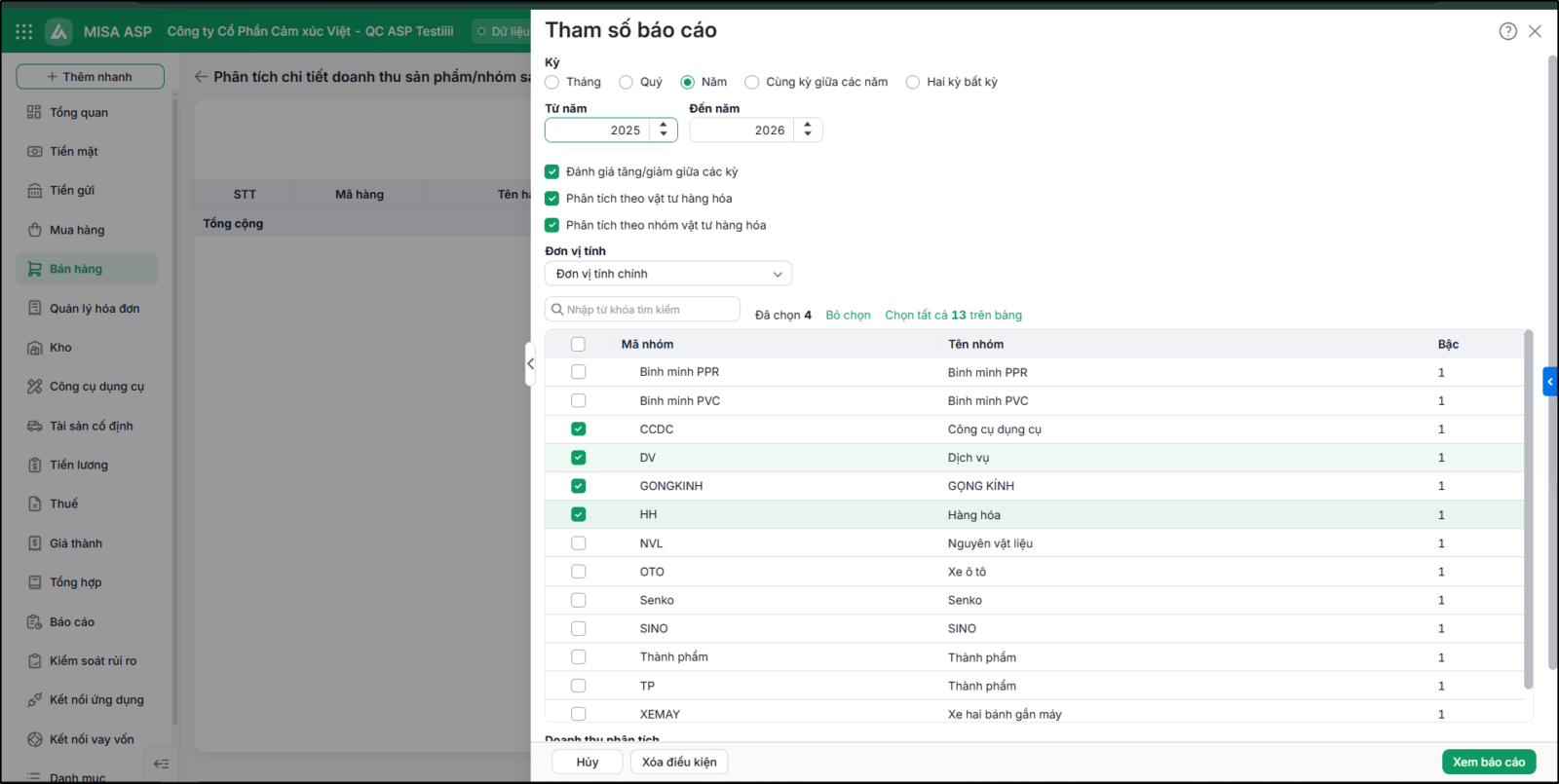Click the Giá thành sidebar icon
Viewport: 1559px width, 784px height.
tap(34, 543)
